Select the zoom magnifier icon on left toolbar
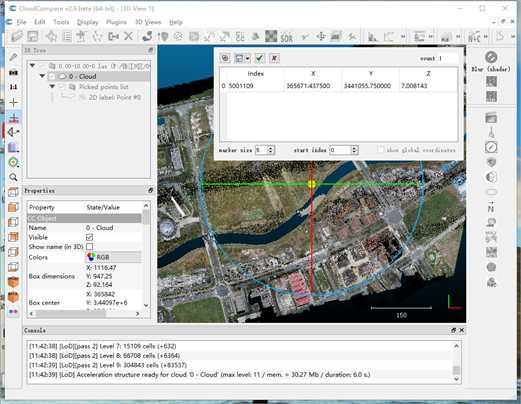Screen dimensions: 521x404 pyautogui.click(x=13, y=177)
